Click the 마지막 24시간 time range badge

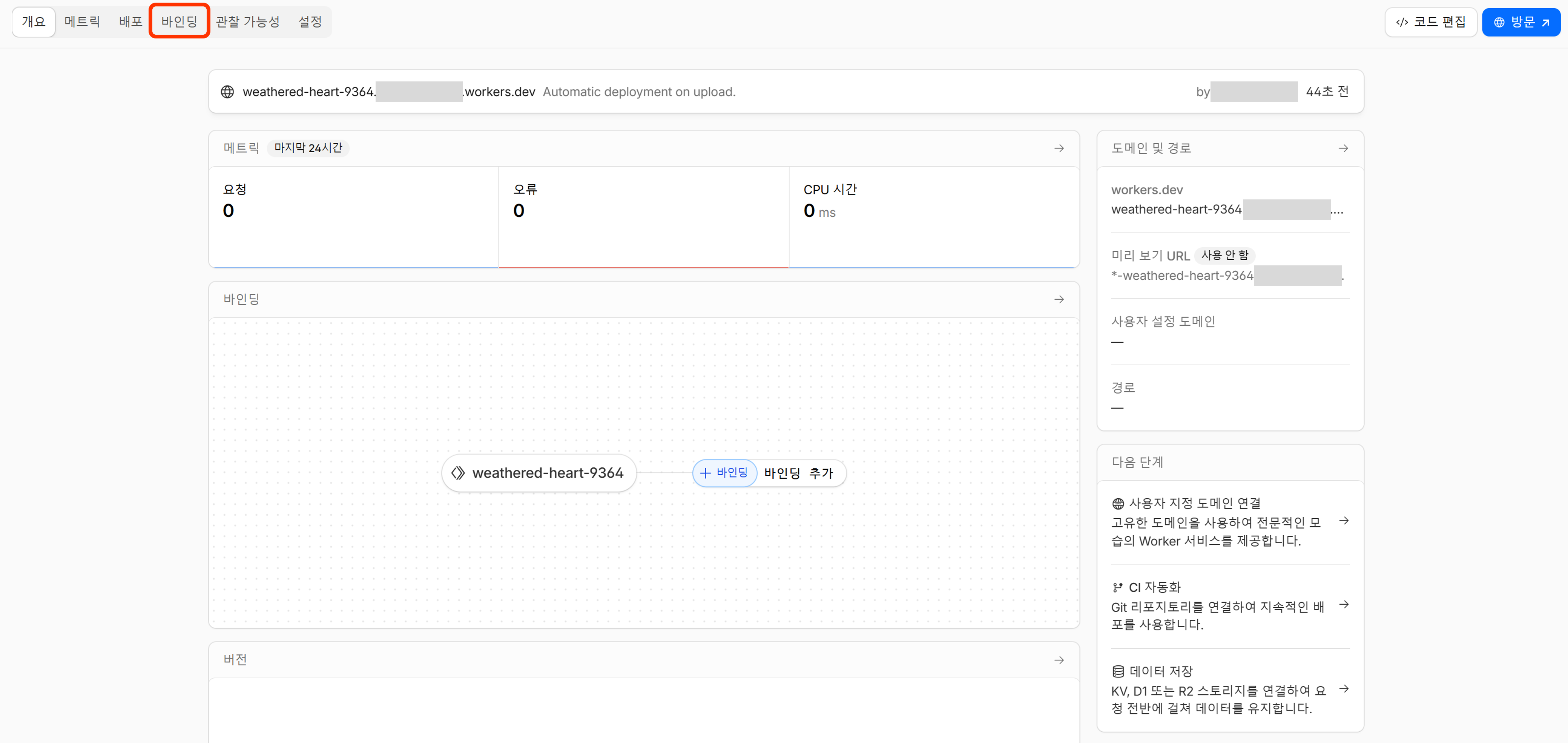click(308, 148)
